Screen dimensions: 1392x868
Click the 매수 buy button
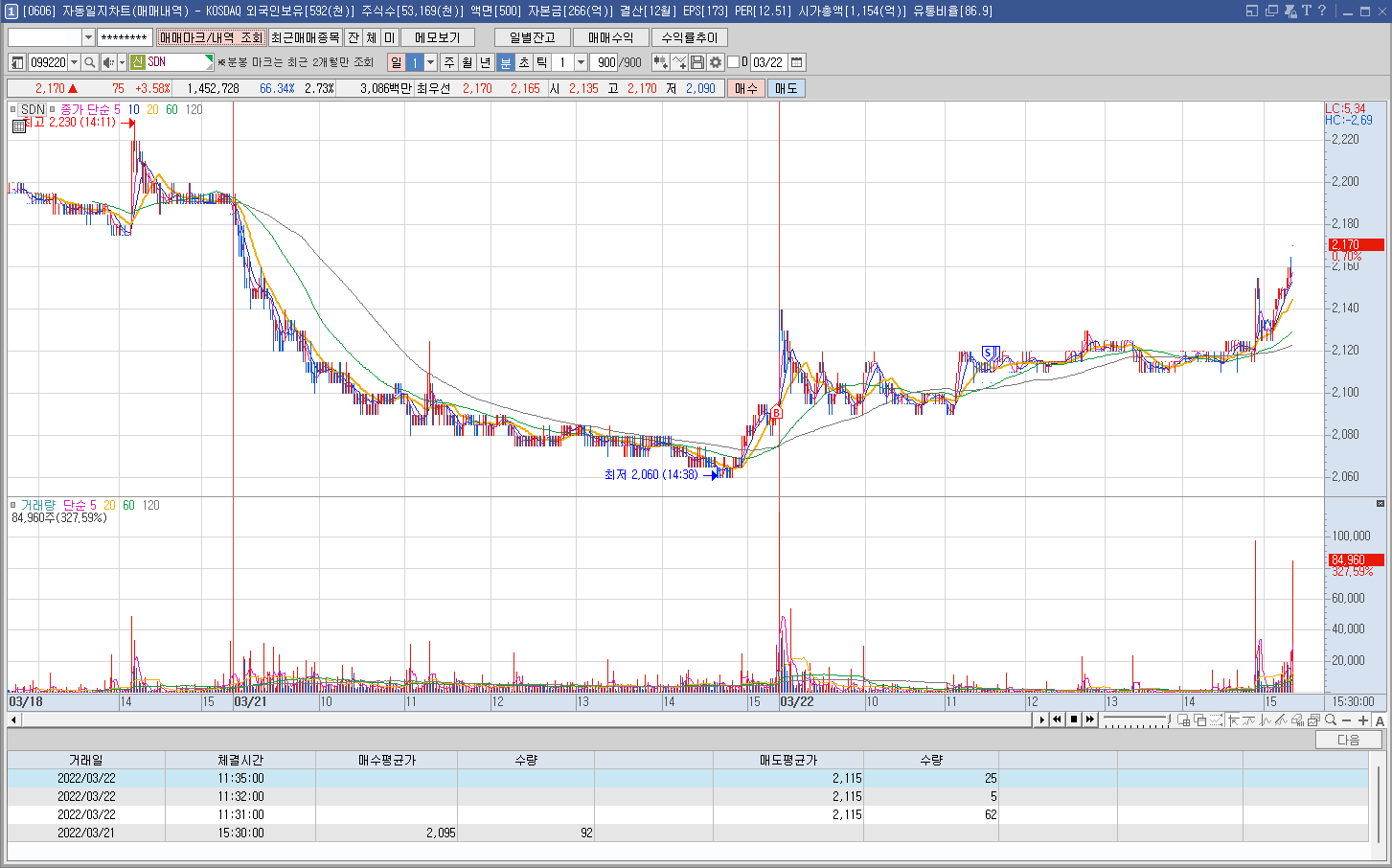746,88
